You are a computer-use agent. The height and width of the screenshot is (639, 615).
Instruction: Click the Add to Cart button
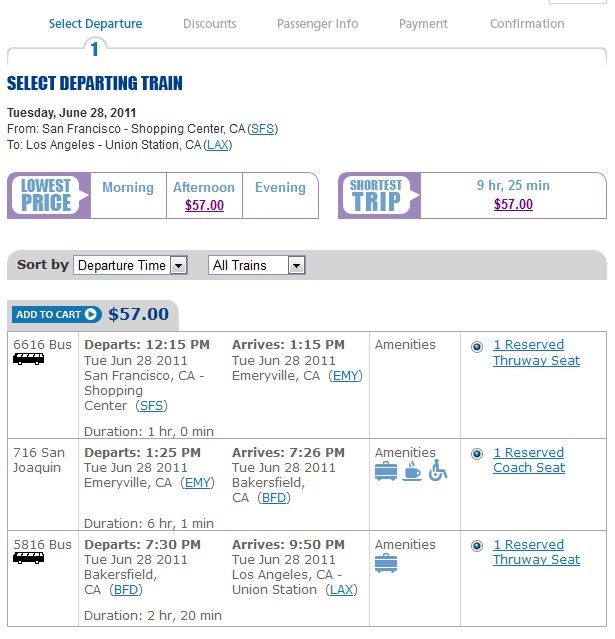(57, 315)
